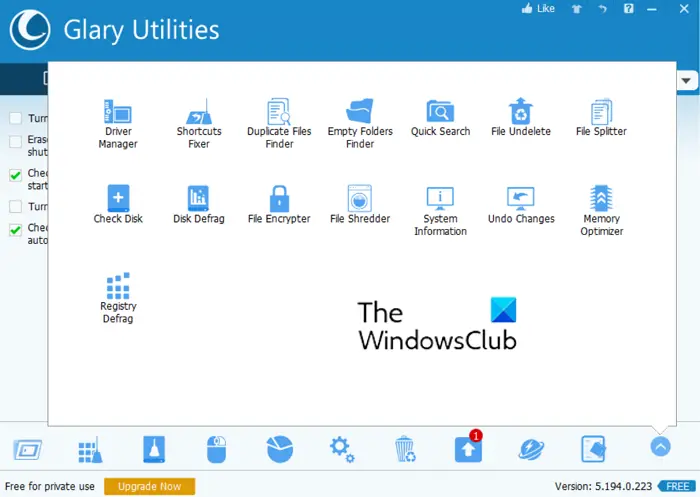Uncheck the 'Check ... start' checkbox

pos(16,175)
